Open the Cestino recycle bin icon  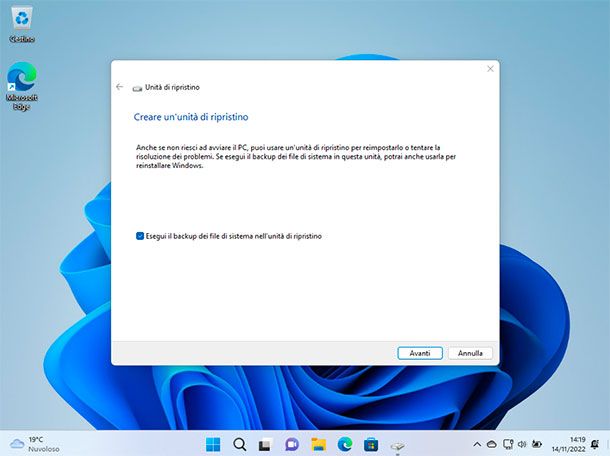coord(22,24)
